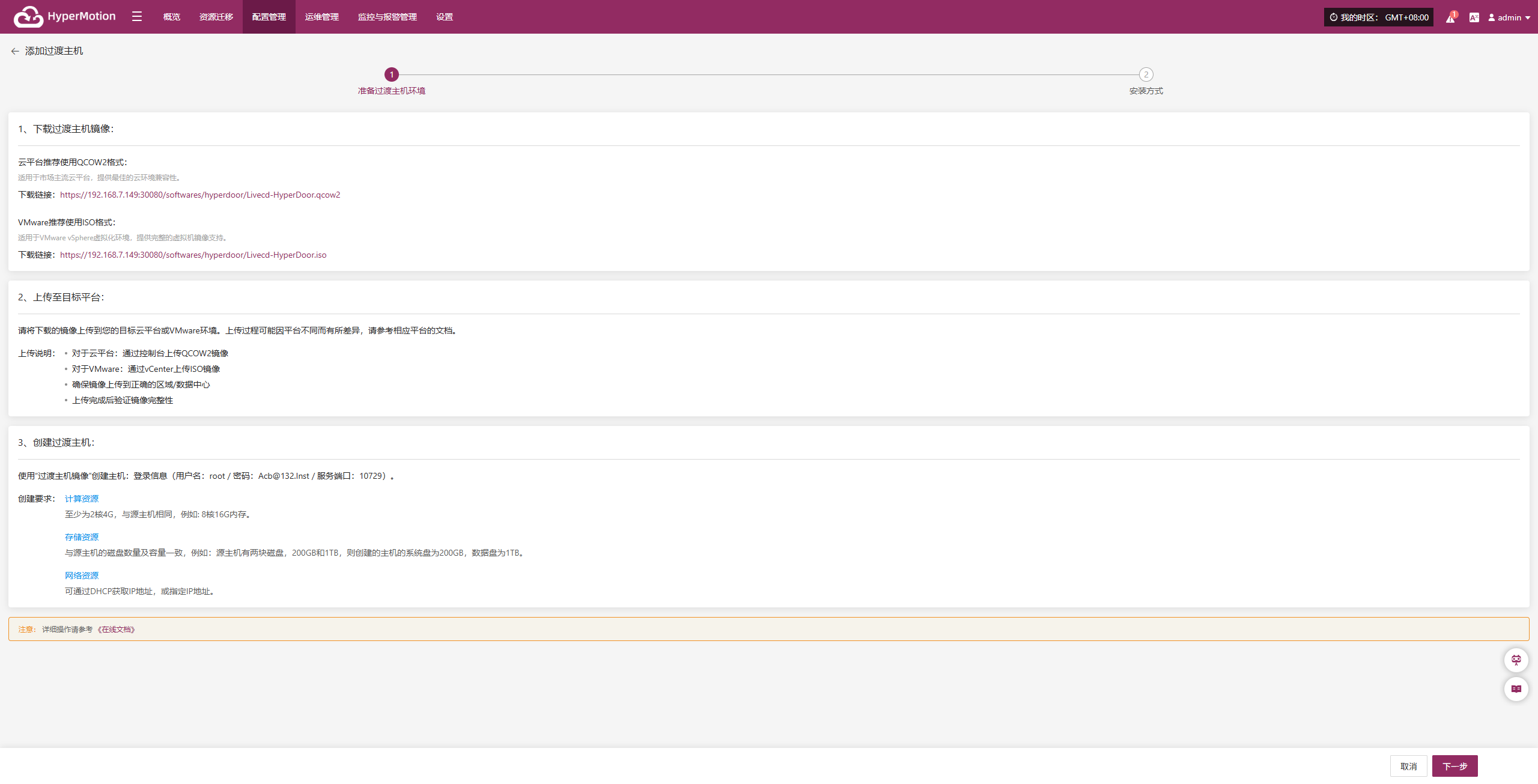Open the 在线文档 link
1538x784 pixels.
117,630
